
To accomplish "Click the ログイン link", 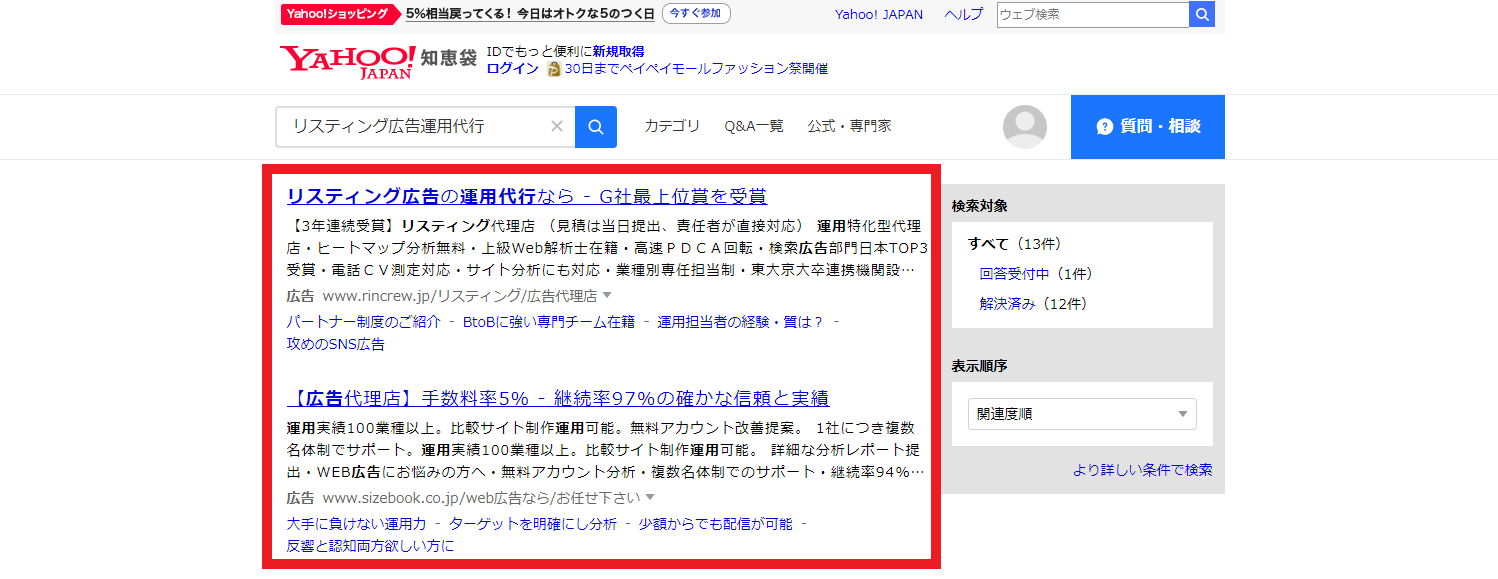I will pyautogui.click(x=512, y=69).
